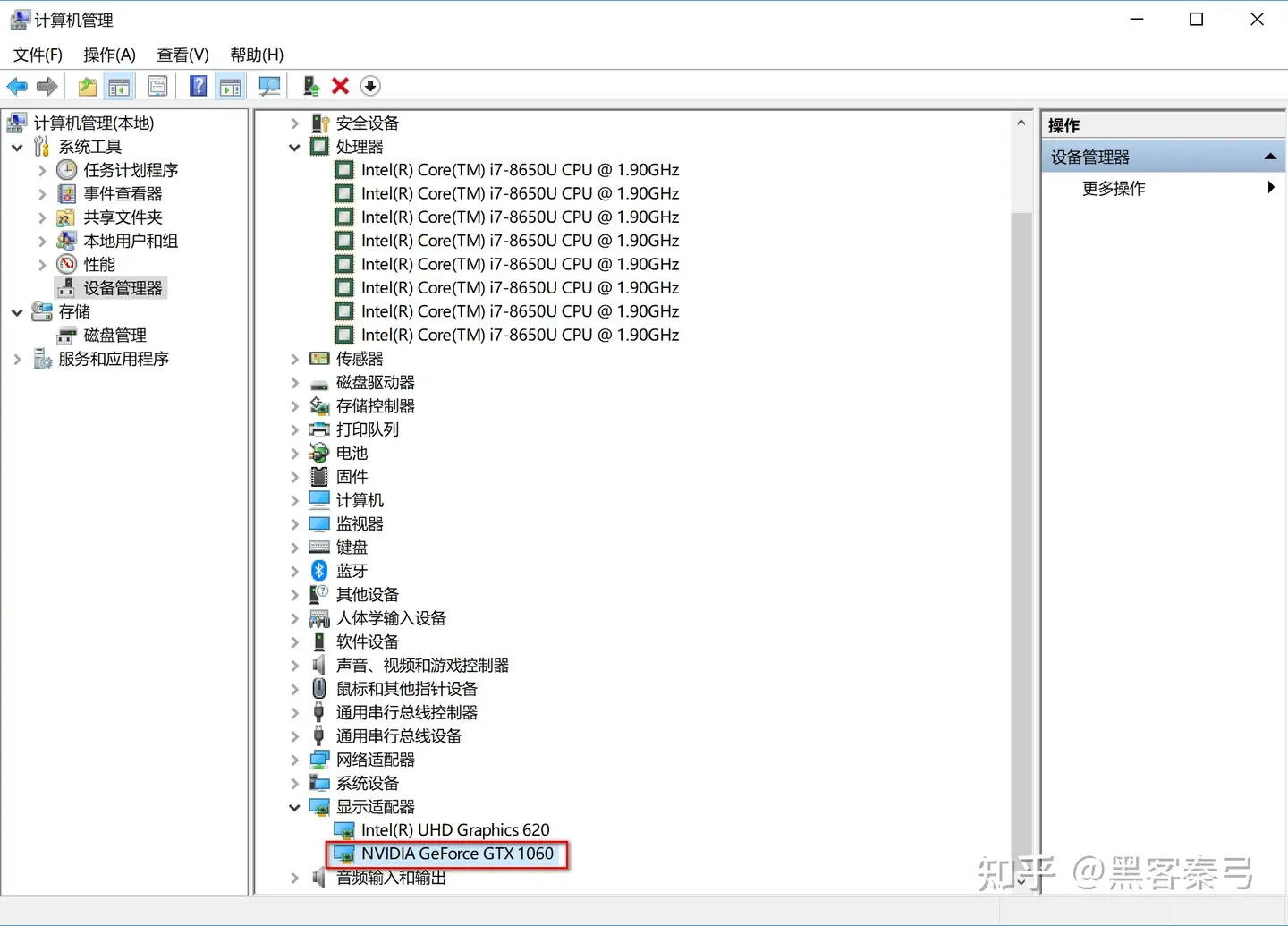Collapse the 系统工具 tree node
Image resolution: width=1288 pixels, height=926 pixels.
click(x=17, y=147)
